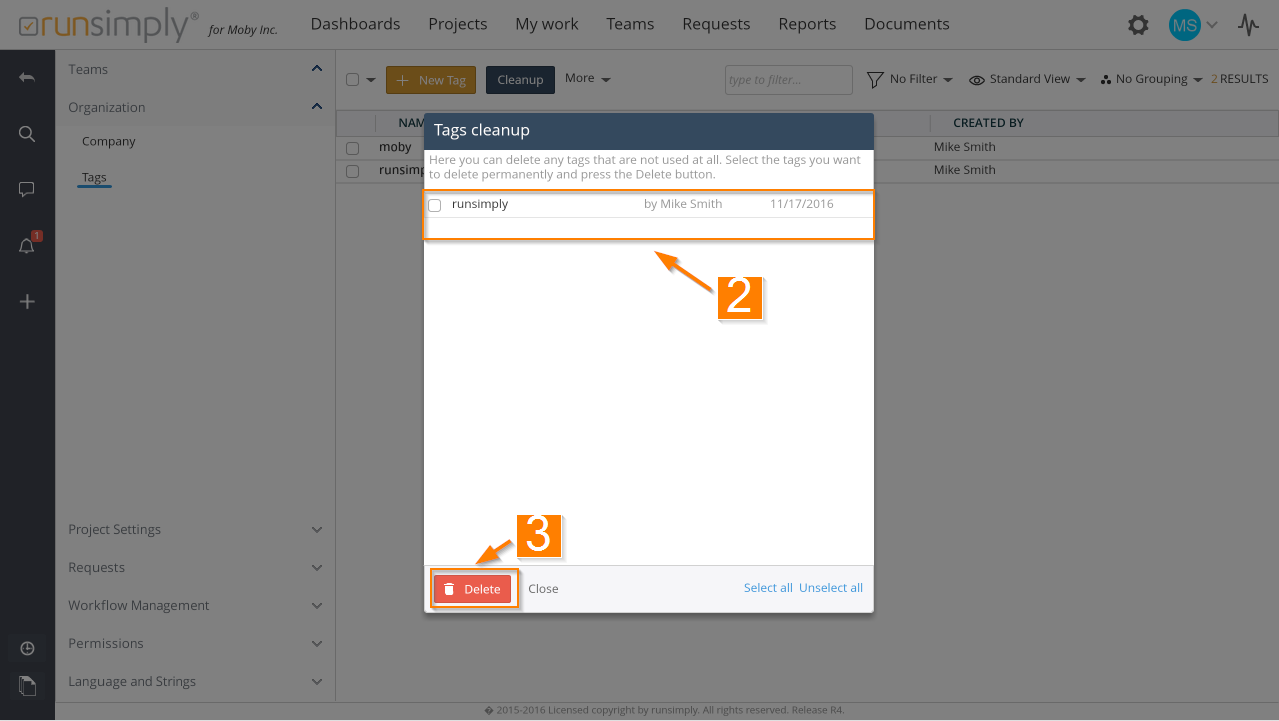Tick the runsimply checkbox in Tags cleanup
The image size is (1279, 721).
435,205
